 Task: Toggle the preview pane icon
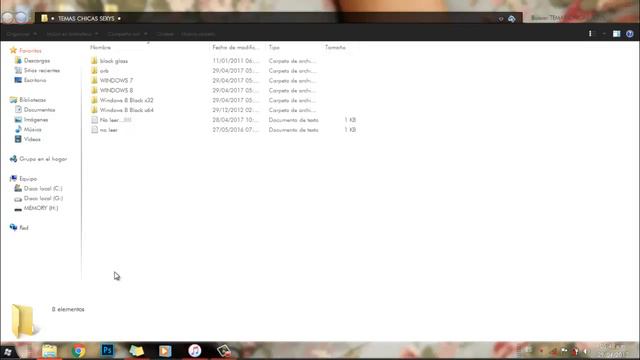(x=616, y=34)
